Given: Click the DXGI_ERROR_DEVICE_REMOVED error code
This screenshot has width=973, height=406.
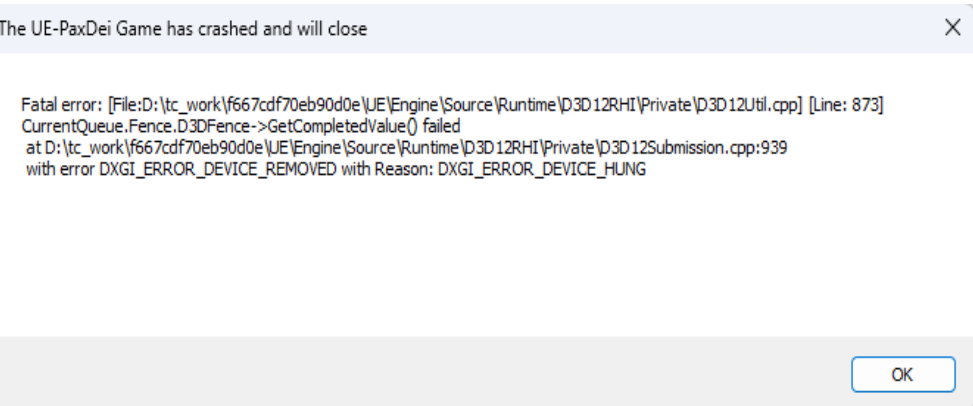Looking at the screenshot, I should click(218, 169).
